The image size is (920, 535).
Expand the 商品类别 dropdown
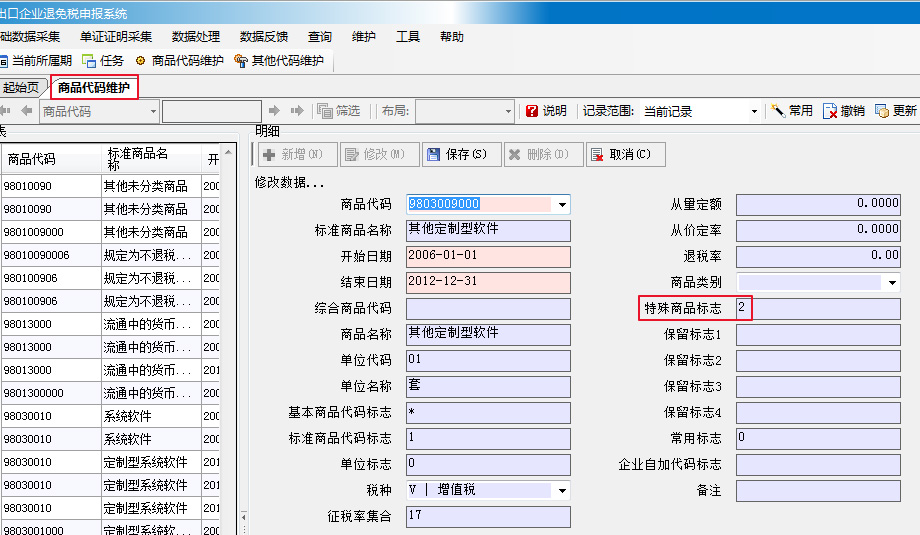(892, 283)
